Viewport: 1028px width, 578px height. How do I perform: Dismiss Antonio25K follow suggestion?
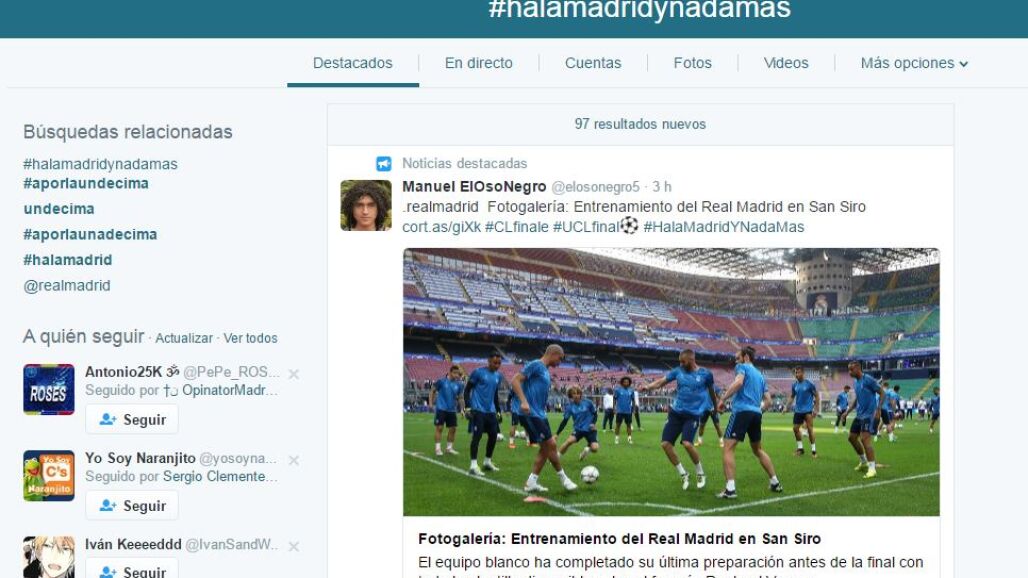[x=294, y=374]
